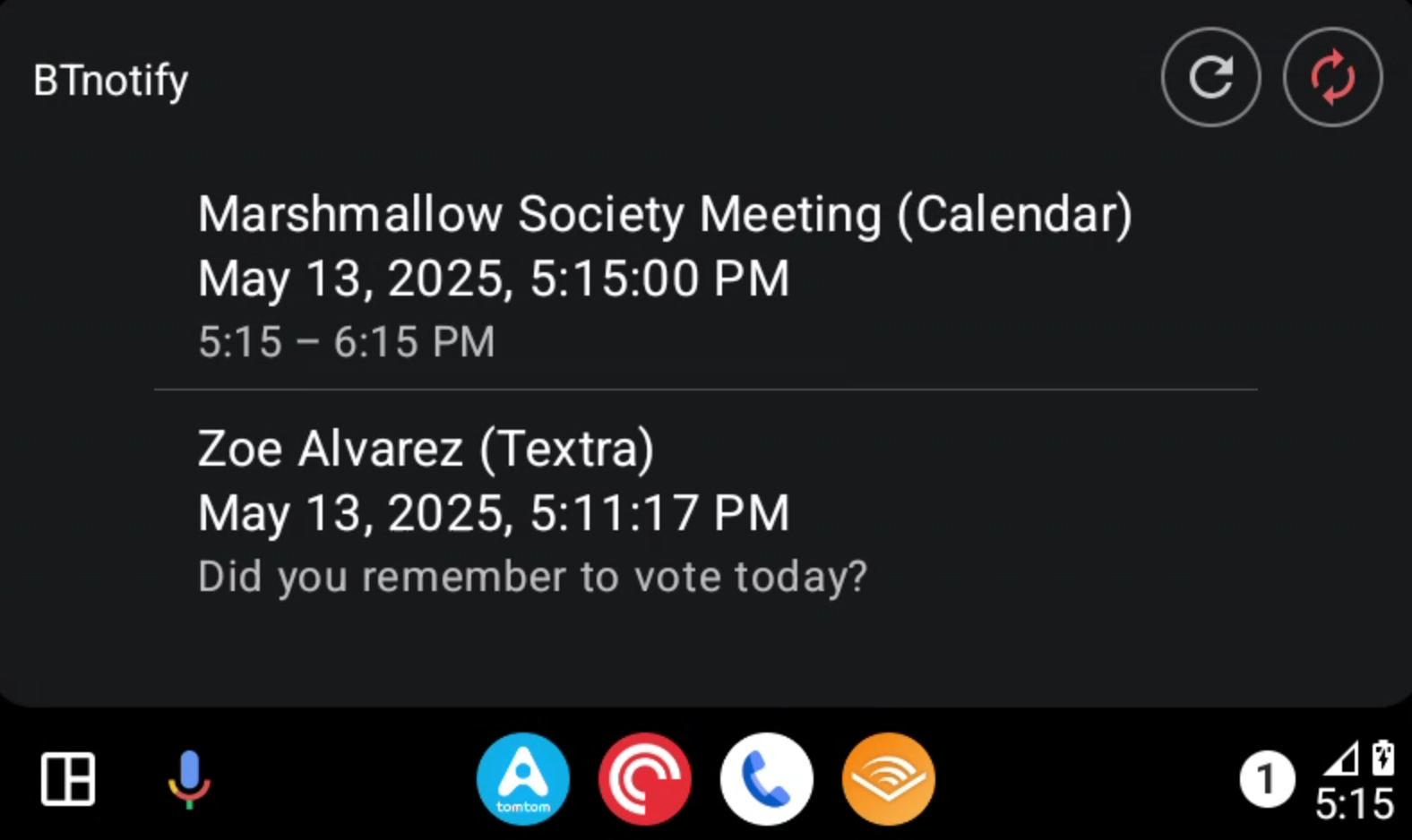Tap the cellular signal strength icon
The width and height of the screenshot is (1412, 840).
(x=1341, y=759)
